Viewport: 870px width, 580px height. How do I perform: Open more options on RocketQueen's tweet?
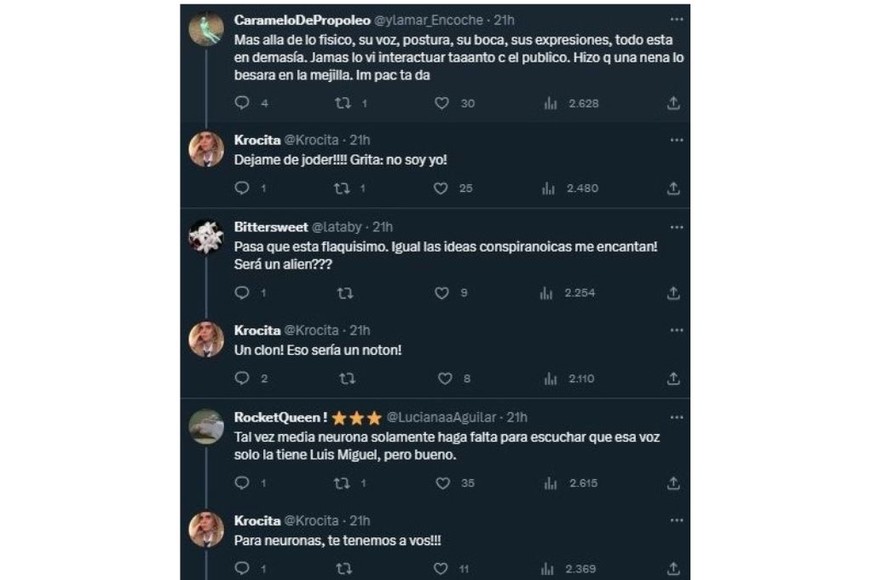[x=674, y=416]
